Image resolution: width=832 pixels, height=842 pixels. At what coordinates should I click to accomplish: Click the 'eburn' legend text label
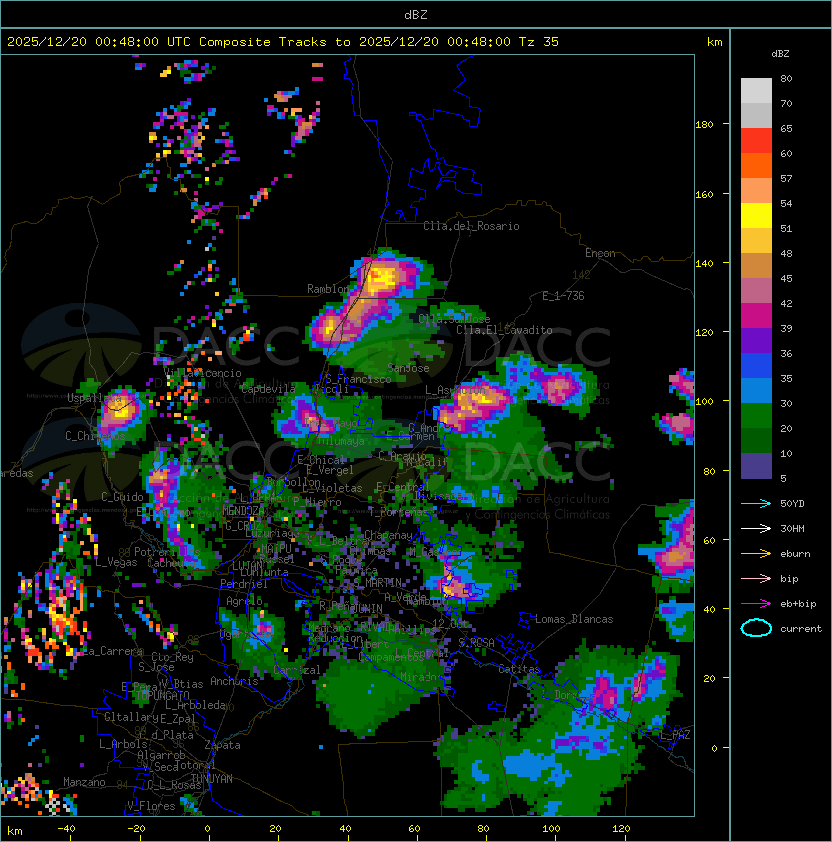(x=795, y=554)
